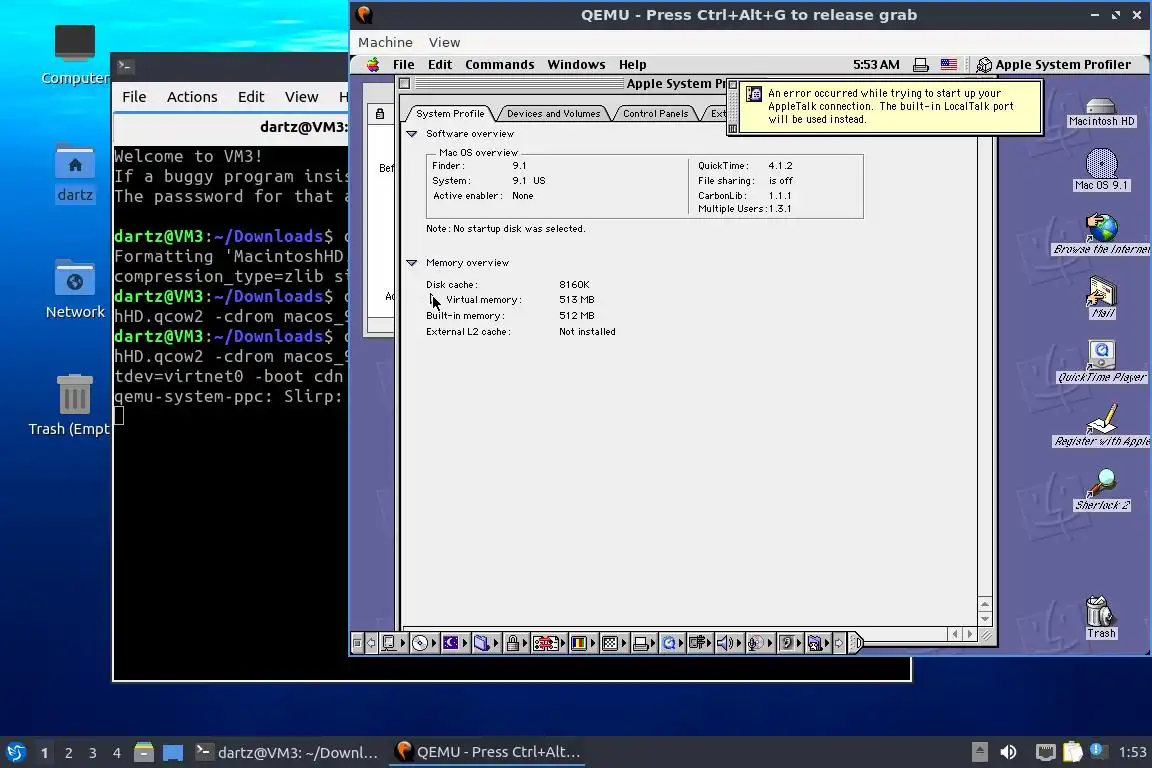Click the Control Strip close box
Screen dimensions: 1152x768
pyautogui.click(x=357, y=644)
